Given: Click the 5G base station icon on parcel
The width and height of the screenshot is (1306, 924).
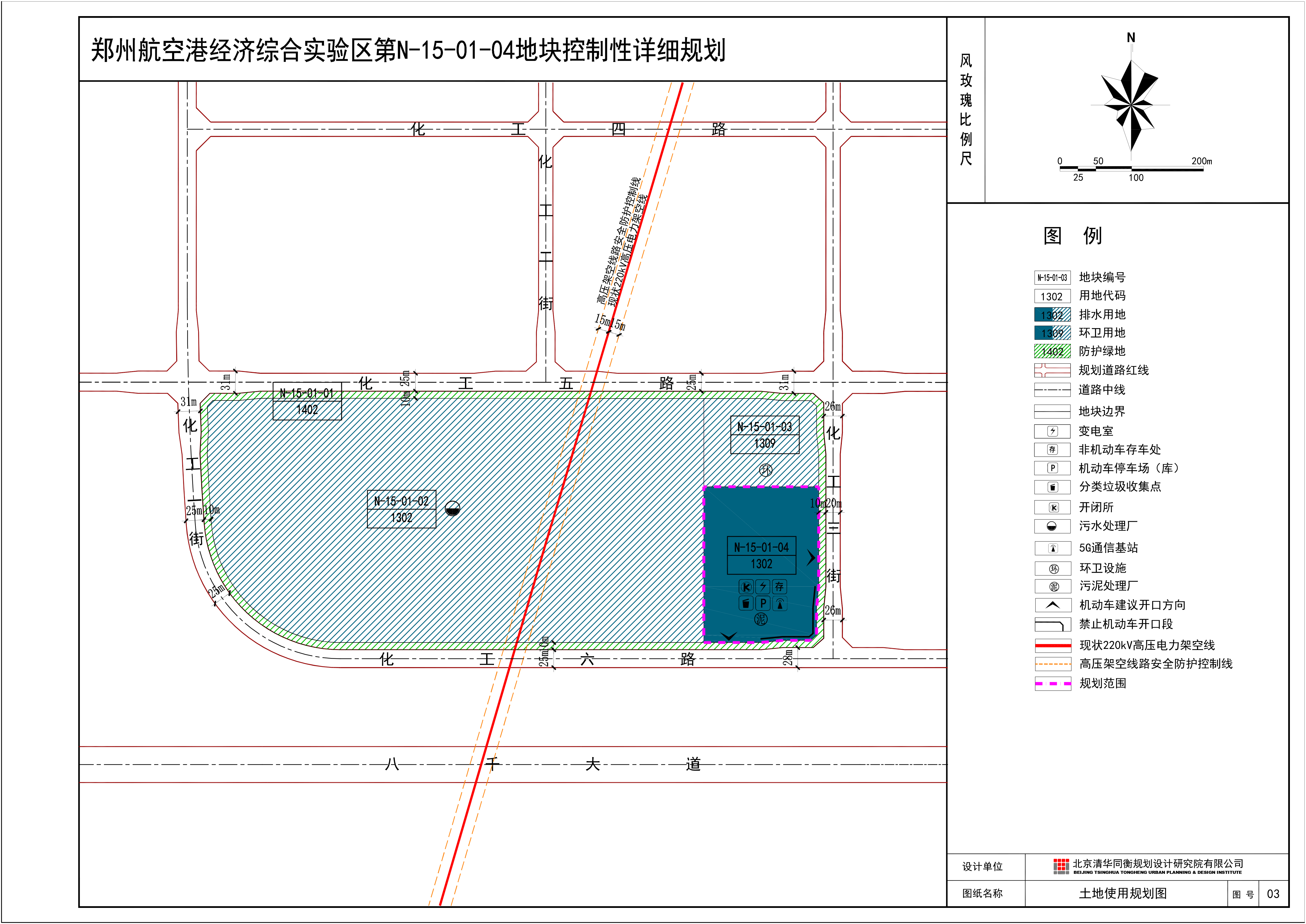Looking at the screenshot, I should point(780,603).
